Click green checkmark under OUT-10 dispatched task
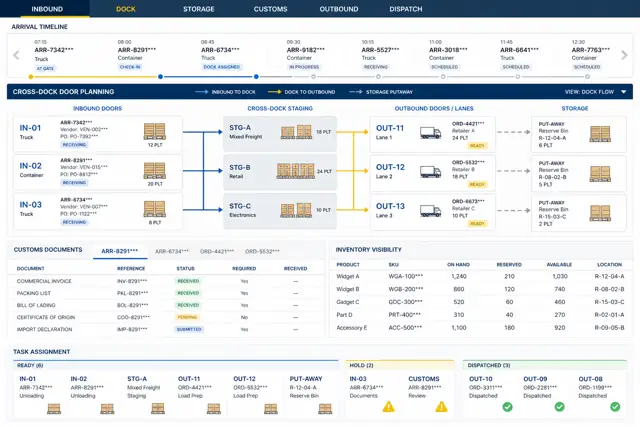This screenshot has width=640, height=427. (x=507, y=407)
